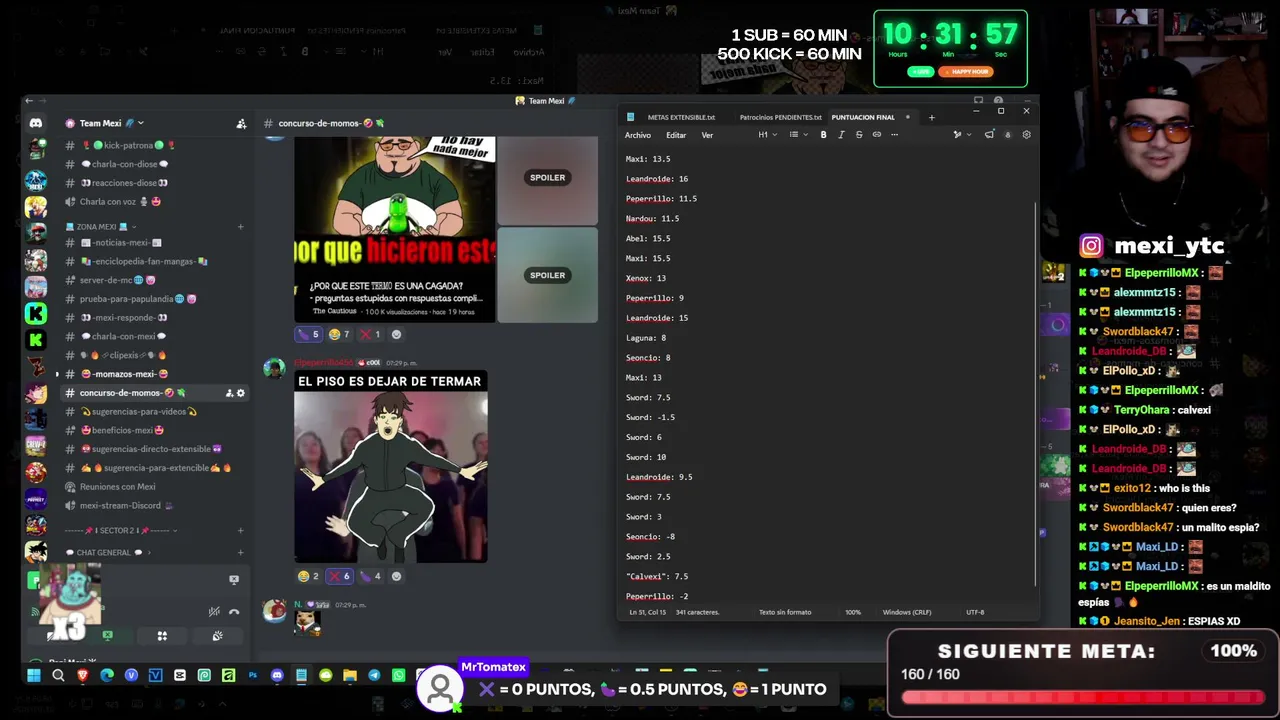Collapse the ZONA MEXI category
Screen dimensions: 1280x720
pyautogui.click(x=102, y=227)
